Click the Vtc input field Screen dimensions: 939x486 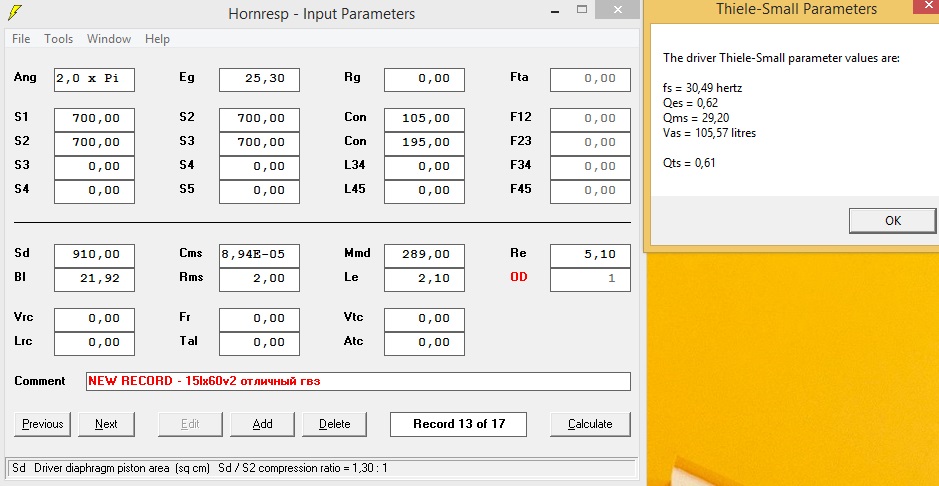point(425,320)
